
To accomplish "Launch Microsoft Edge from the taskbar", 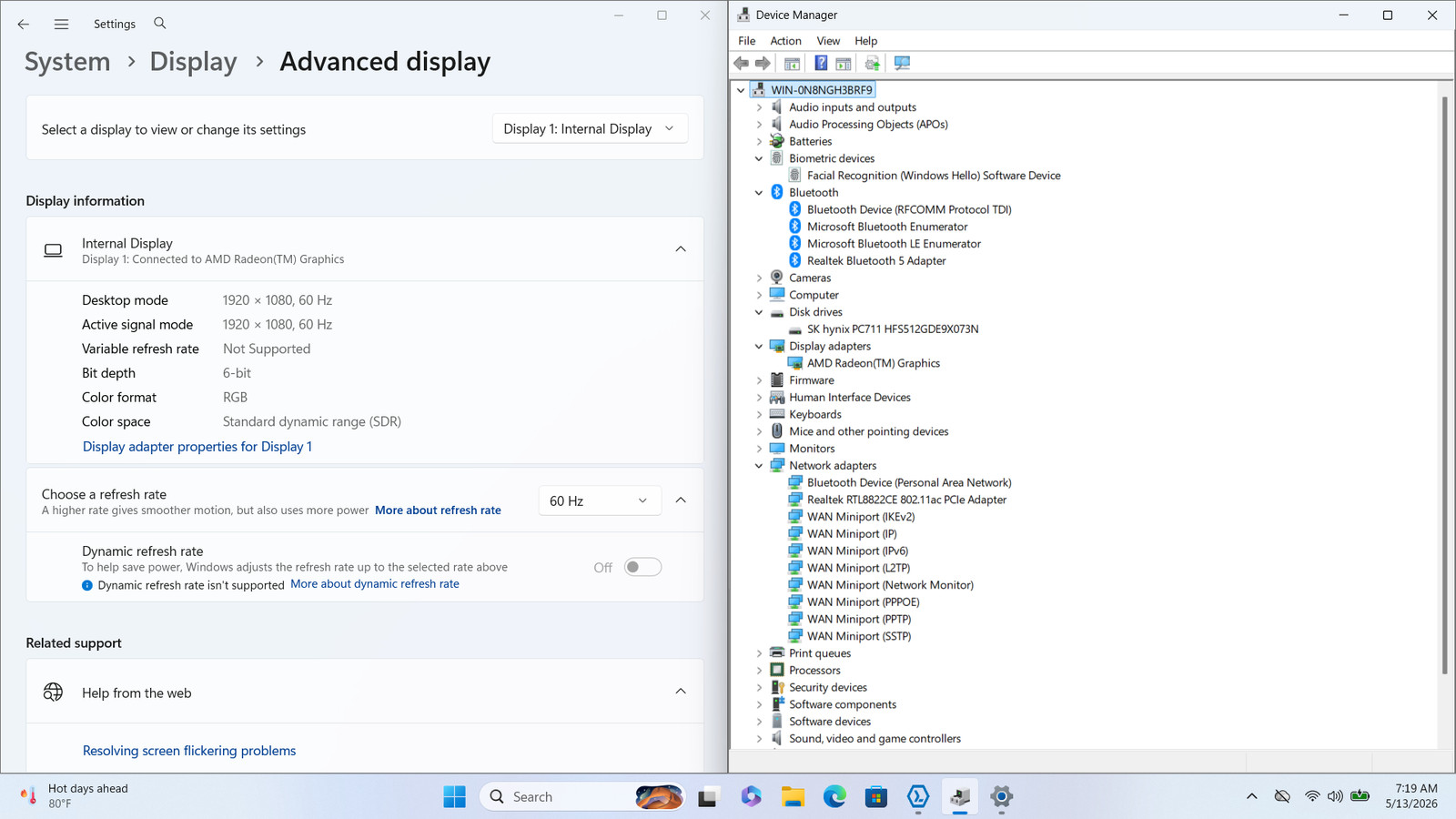I will coord(834,797).
